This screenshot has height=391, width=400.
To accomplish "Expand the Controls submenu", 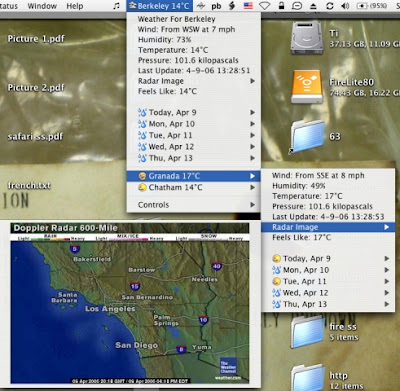I will [x=193, y=205].
